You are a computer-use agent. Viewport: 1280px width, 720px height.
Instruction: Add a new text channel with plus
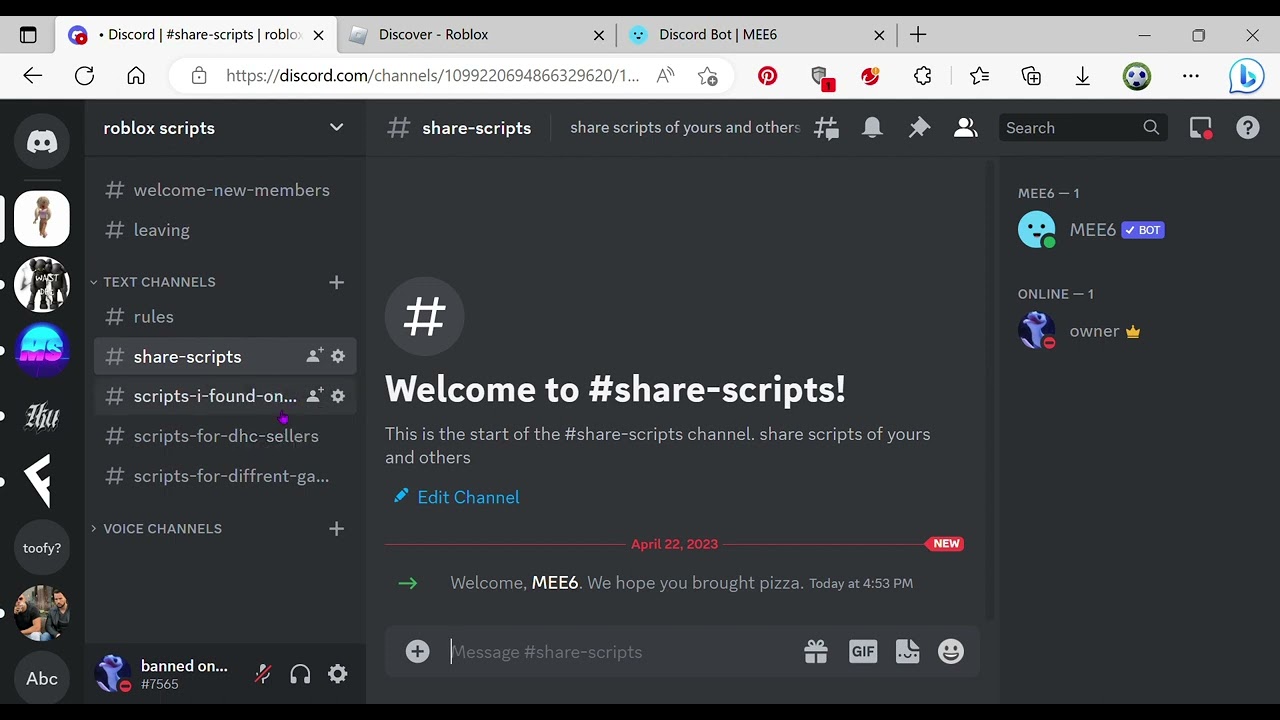coord(336,282)
